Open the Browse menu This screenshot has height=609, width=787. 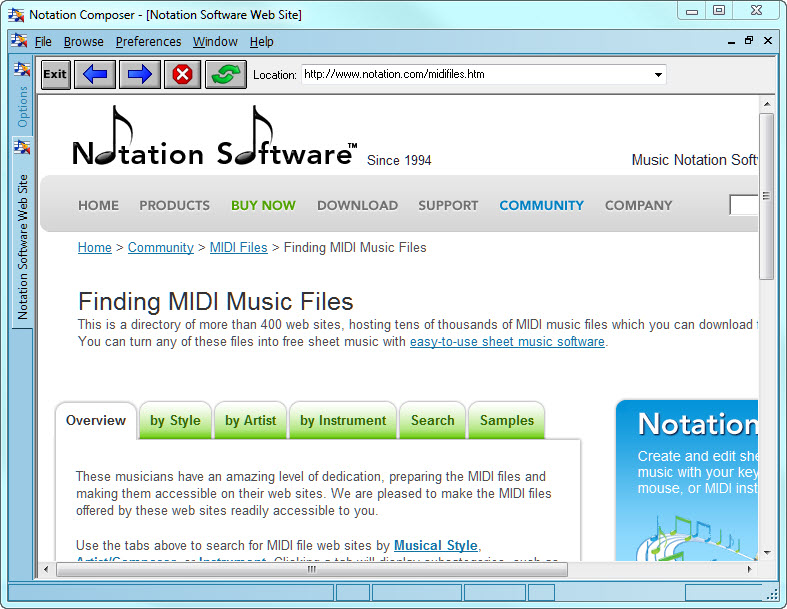pyautogui.click(x=83, y=42)
